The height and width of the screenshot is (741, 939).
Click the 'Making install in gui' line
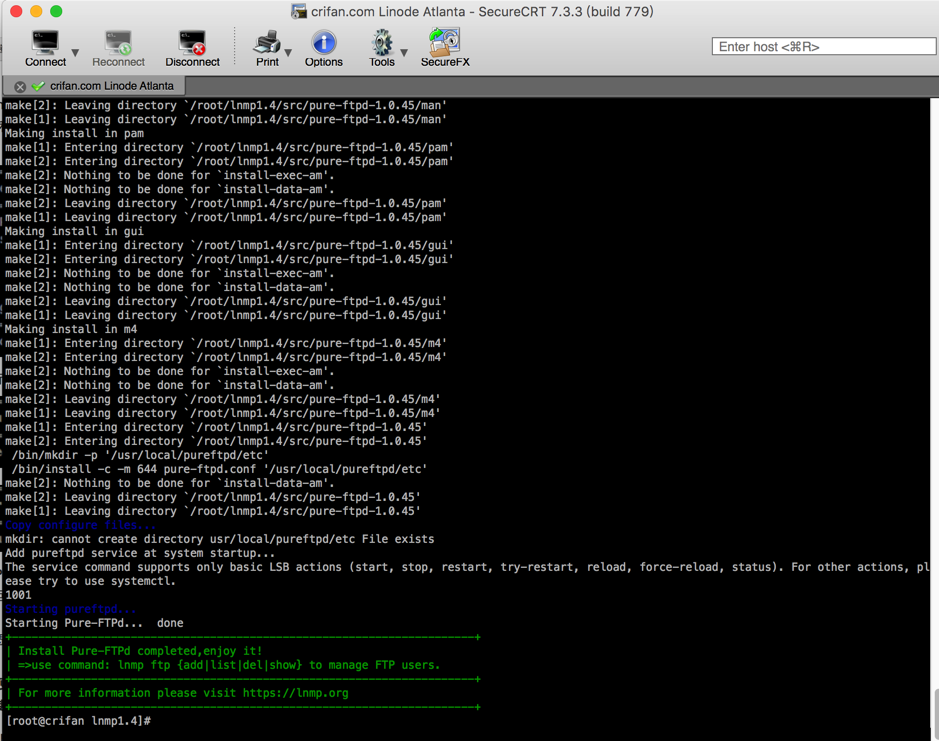(74, 231)
